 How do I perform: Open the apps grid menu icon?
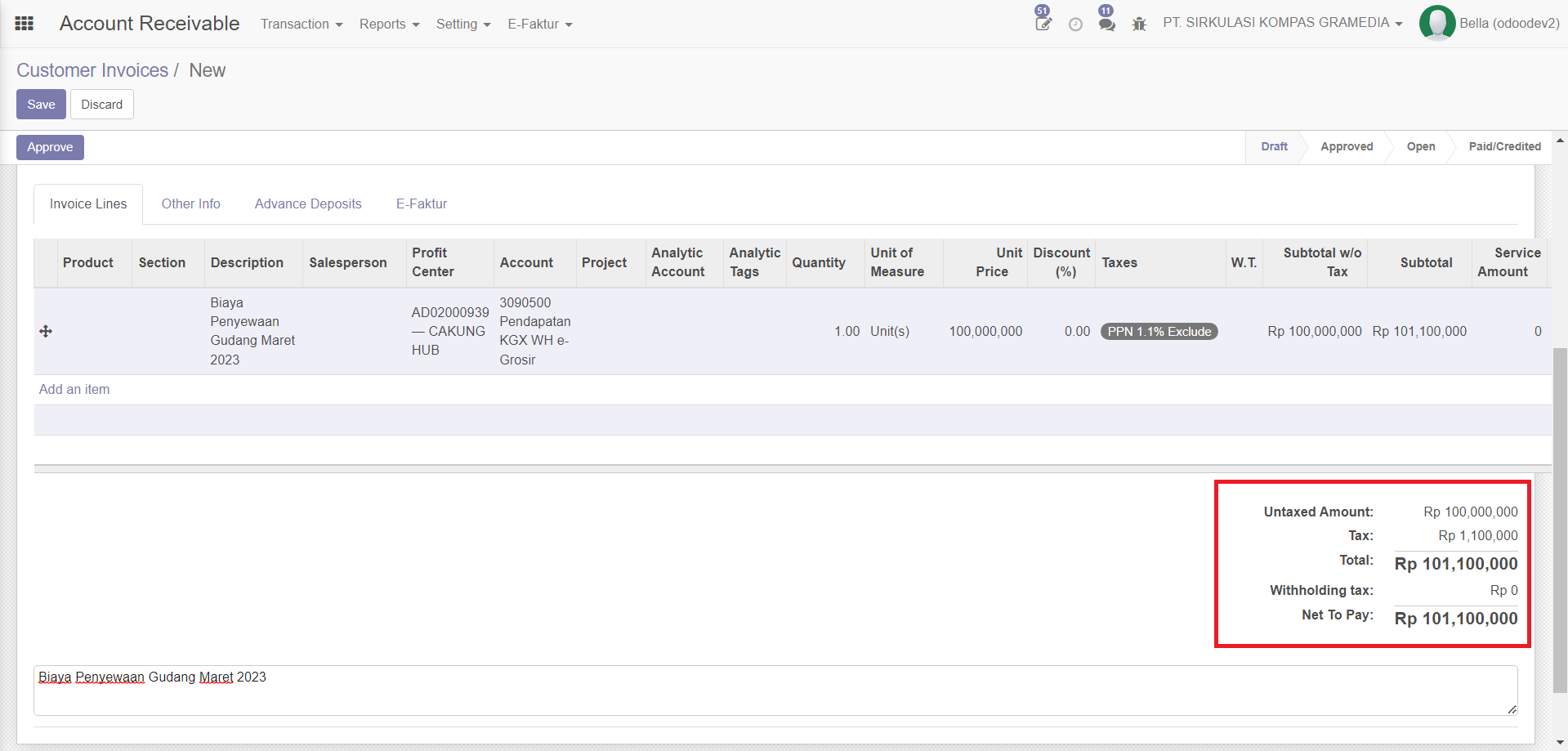[x=25, y=24]
